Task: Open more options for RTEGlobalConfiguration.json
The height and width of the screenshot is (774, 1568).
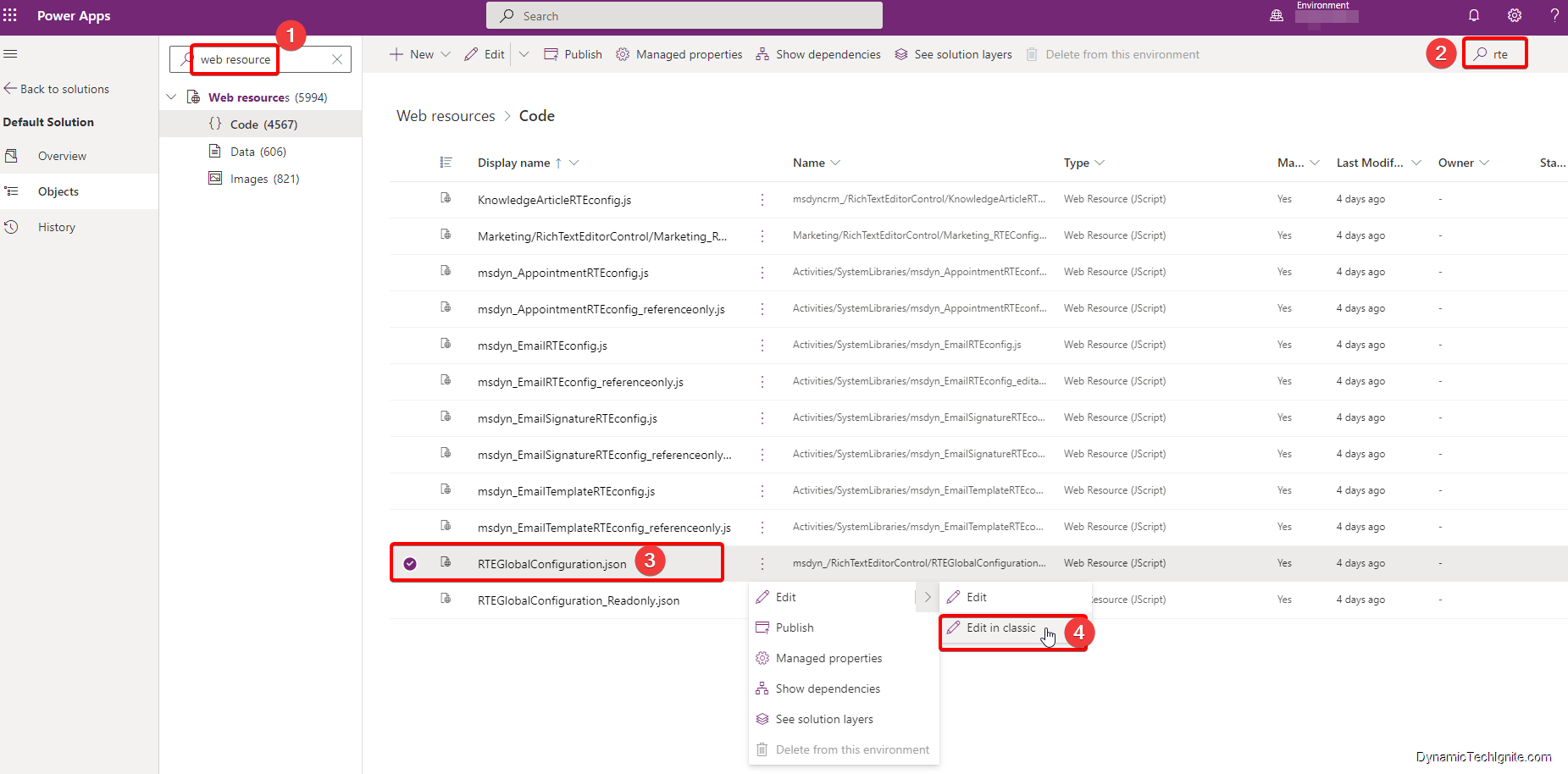Action: pyautogui.click(x=762, y=564)
